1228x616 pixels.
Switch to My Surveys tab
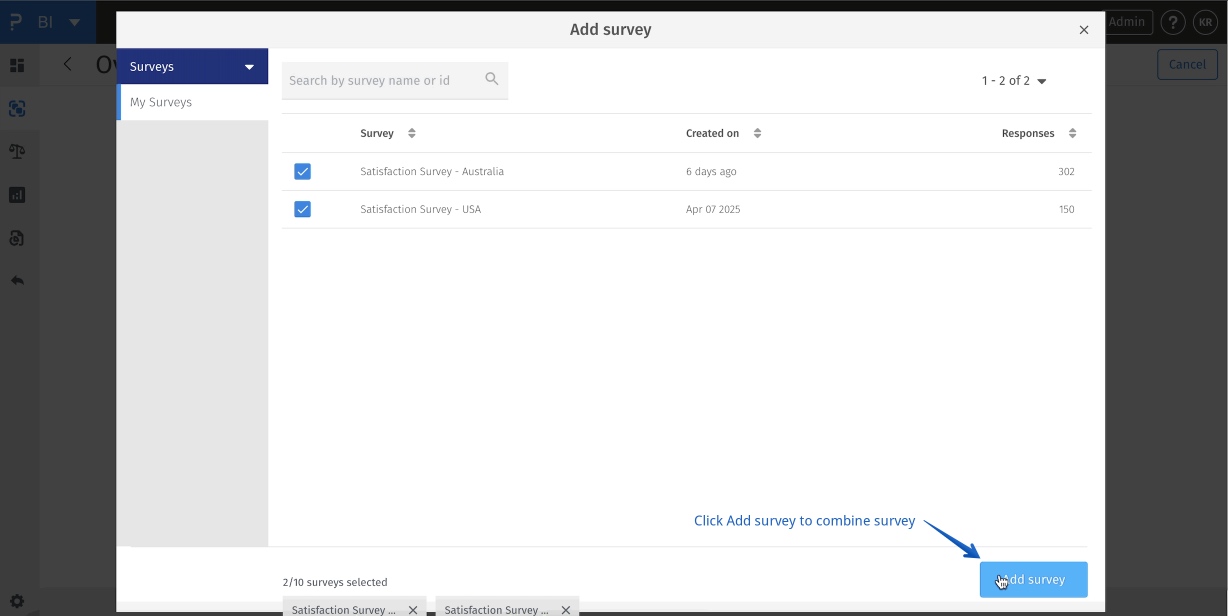point(161,101)
